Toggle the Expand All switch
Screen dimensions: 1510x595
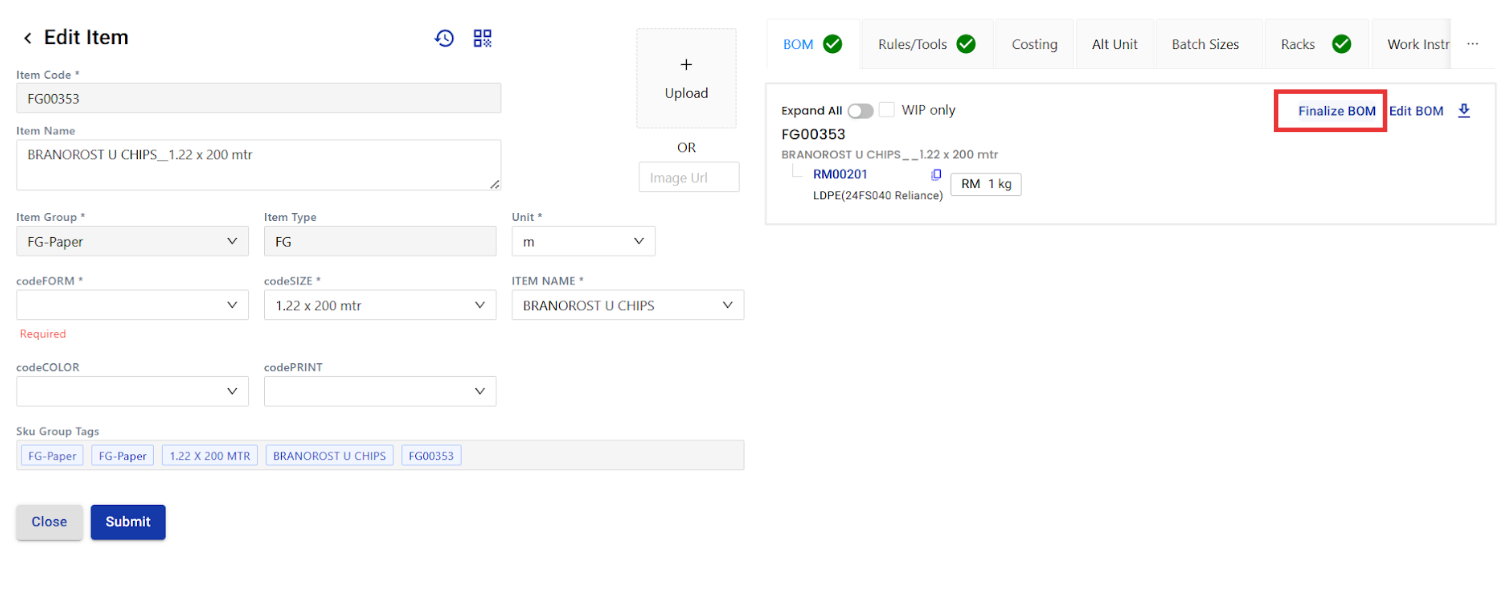pos(860,111)
